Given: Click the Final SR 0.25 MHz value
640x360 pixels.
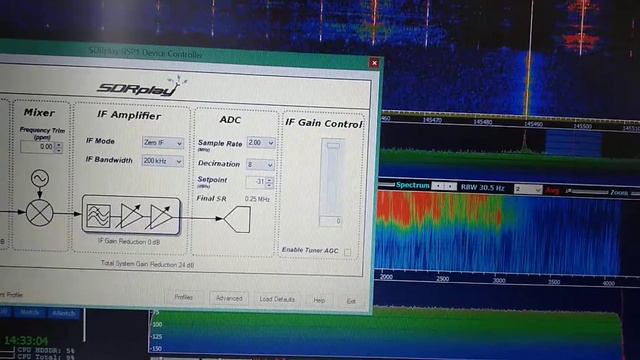Looking at the screenshot, I should (257, 199).
